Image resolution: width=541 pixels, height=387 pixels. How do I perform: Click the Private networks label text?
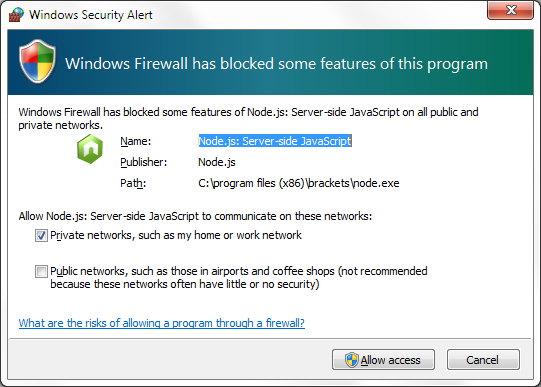(x=176, y=235)
